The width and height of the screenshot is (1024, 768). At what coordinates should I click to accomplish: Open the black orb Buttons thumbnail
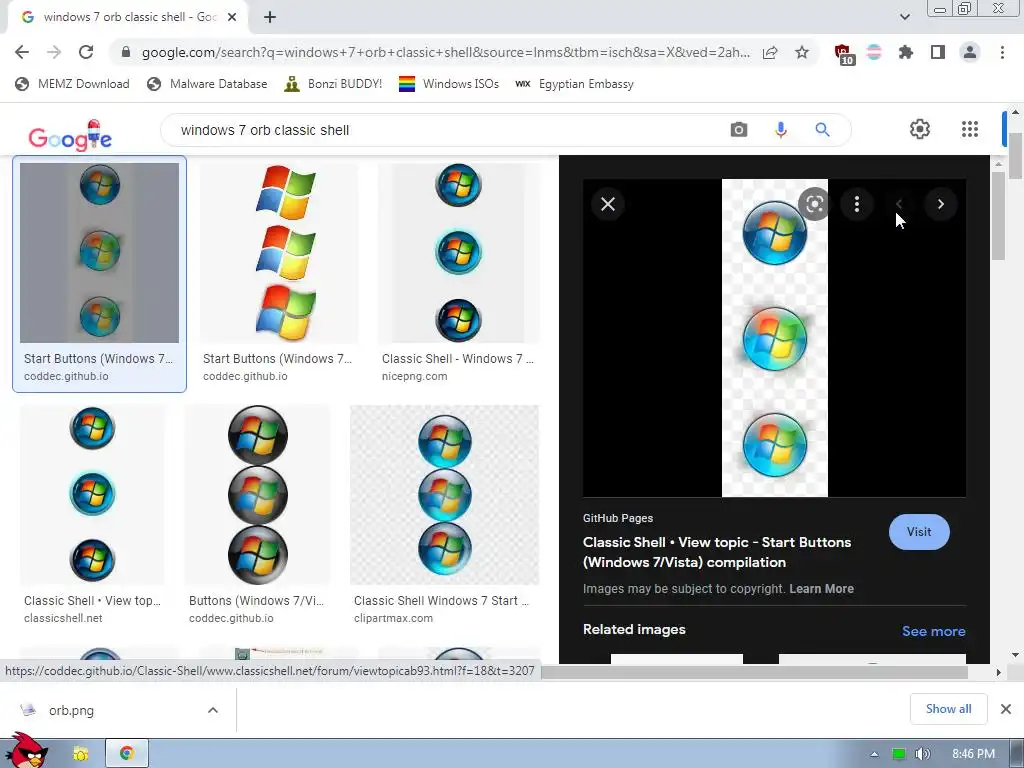pos(257,494)
